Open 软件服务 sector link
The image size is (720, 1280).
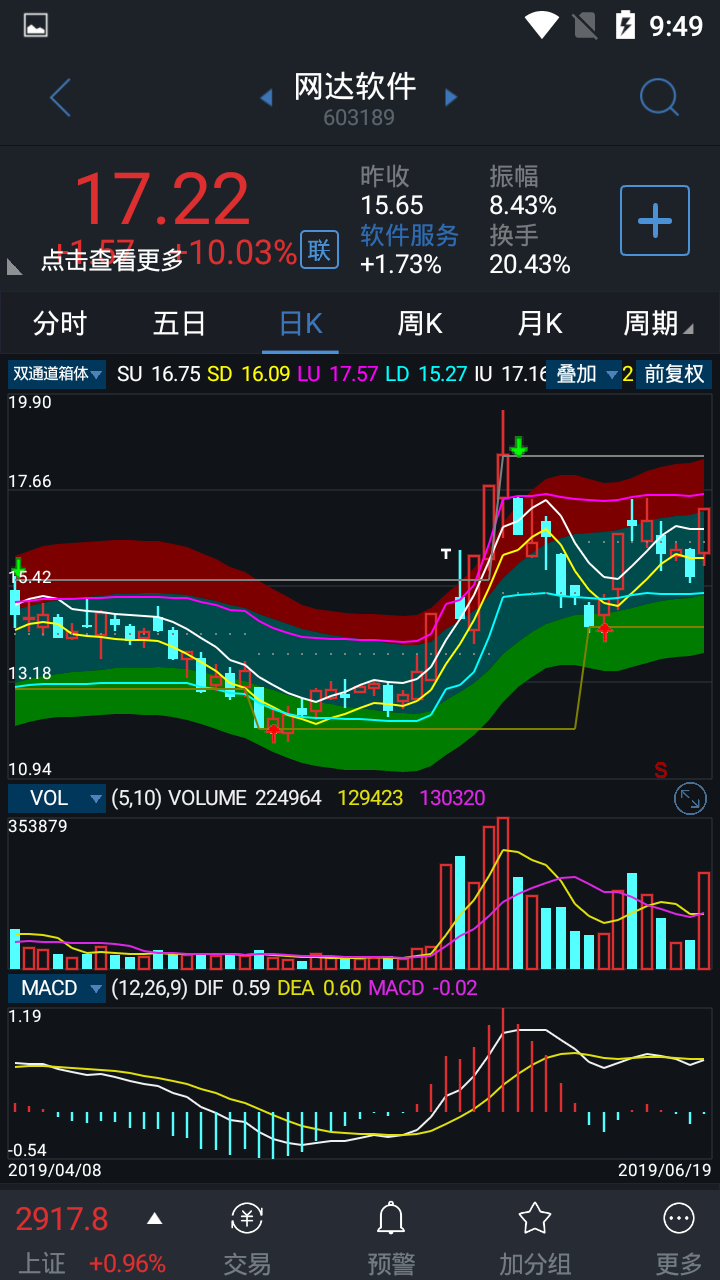[x=409, y=235]
